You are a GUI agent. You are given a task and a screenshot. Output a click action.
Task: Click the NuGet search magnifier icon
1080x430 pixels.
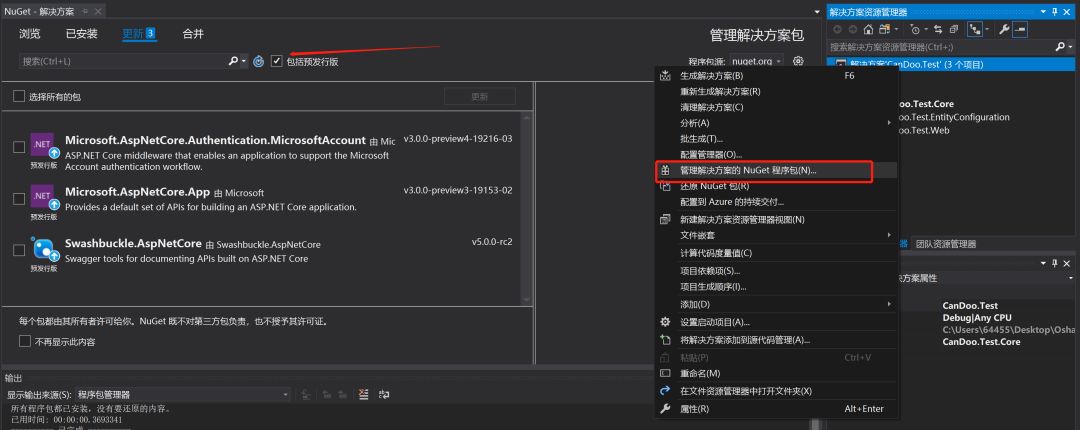pyautogui.click(x=233, y=61)
